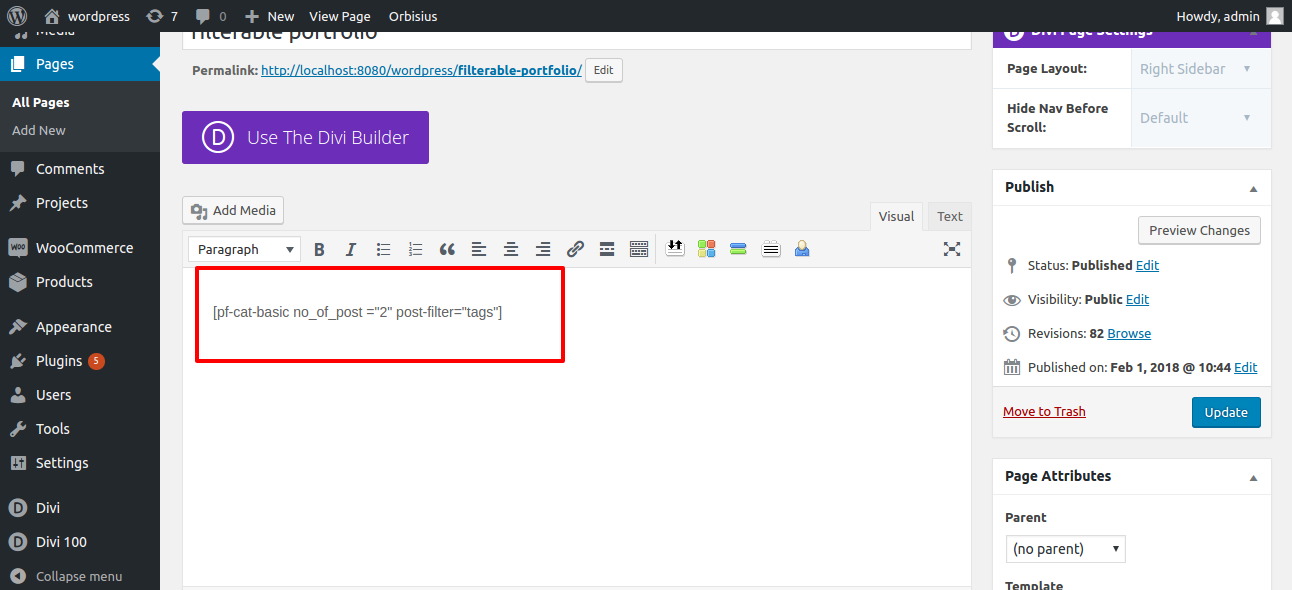Click the blockquote icon
The height and width of the screenshot is (590, 1292).
(x=447, y=250)
